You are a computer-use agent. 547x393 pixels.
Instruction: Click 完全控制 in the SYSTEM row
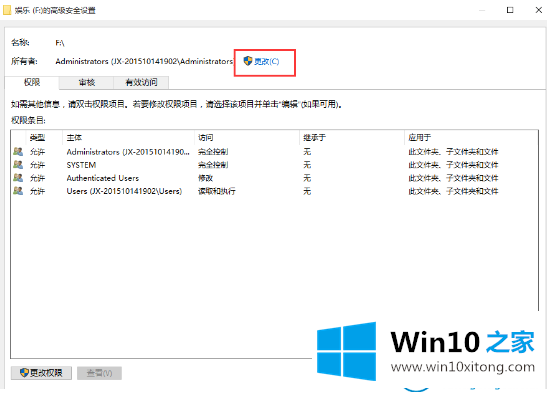[213, 165]
